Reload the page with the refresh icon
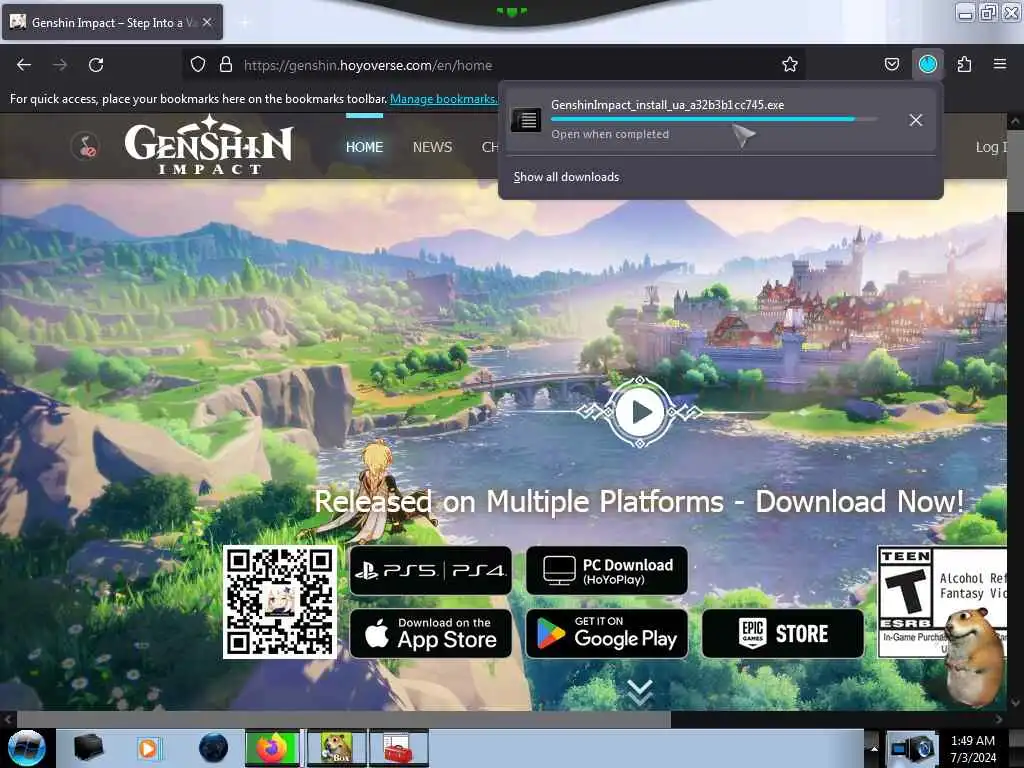The image size is (1024, 768). [96, 65]
